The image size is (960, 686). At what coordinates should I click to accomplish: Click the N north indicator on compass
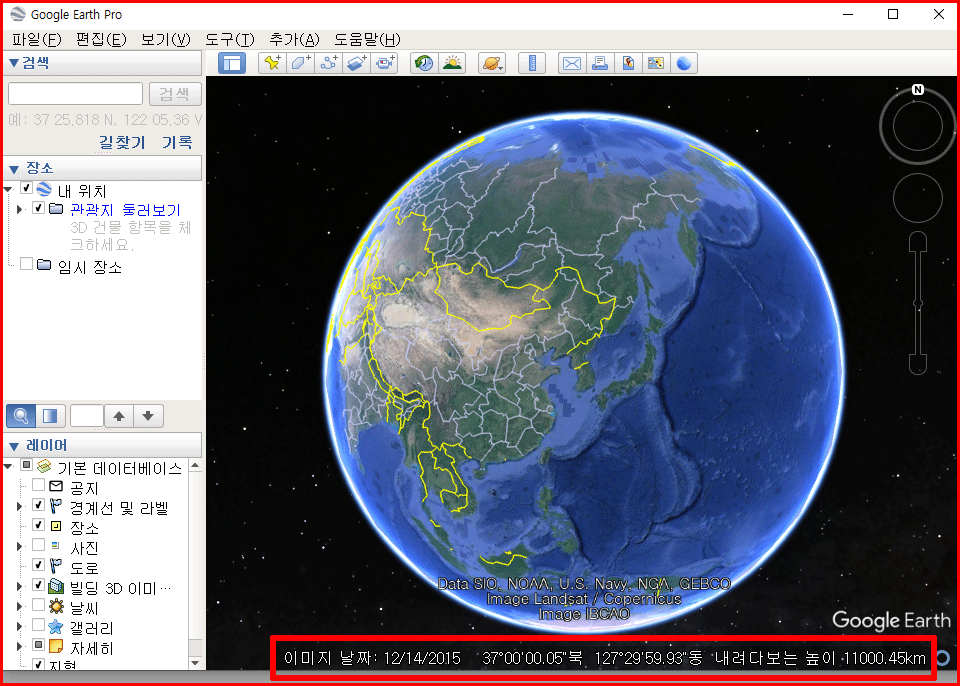click(918, 89)
